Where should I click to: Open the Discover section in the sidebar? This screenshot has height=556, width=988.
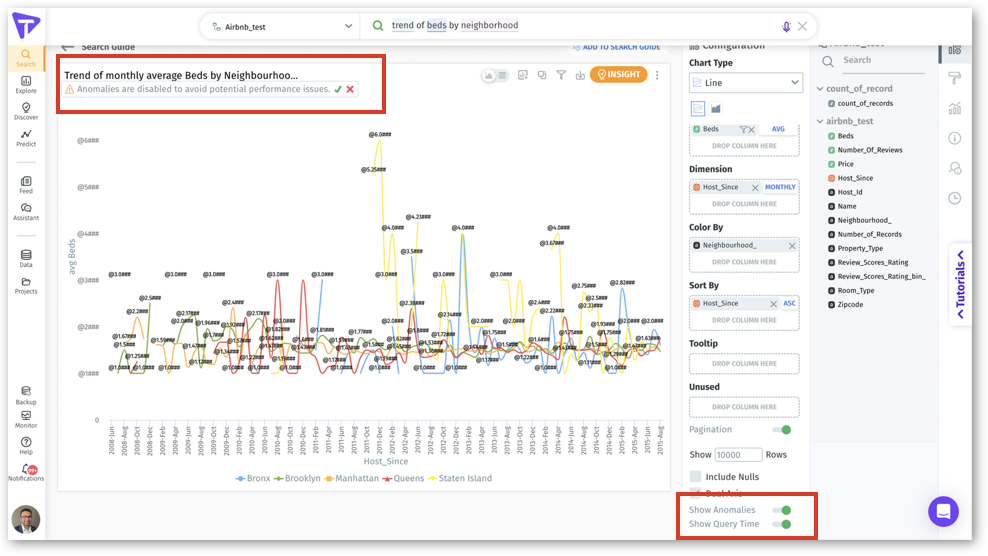pos(26,111)
